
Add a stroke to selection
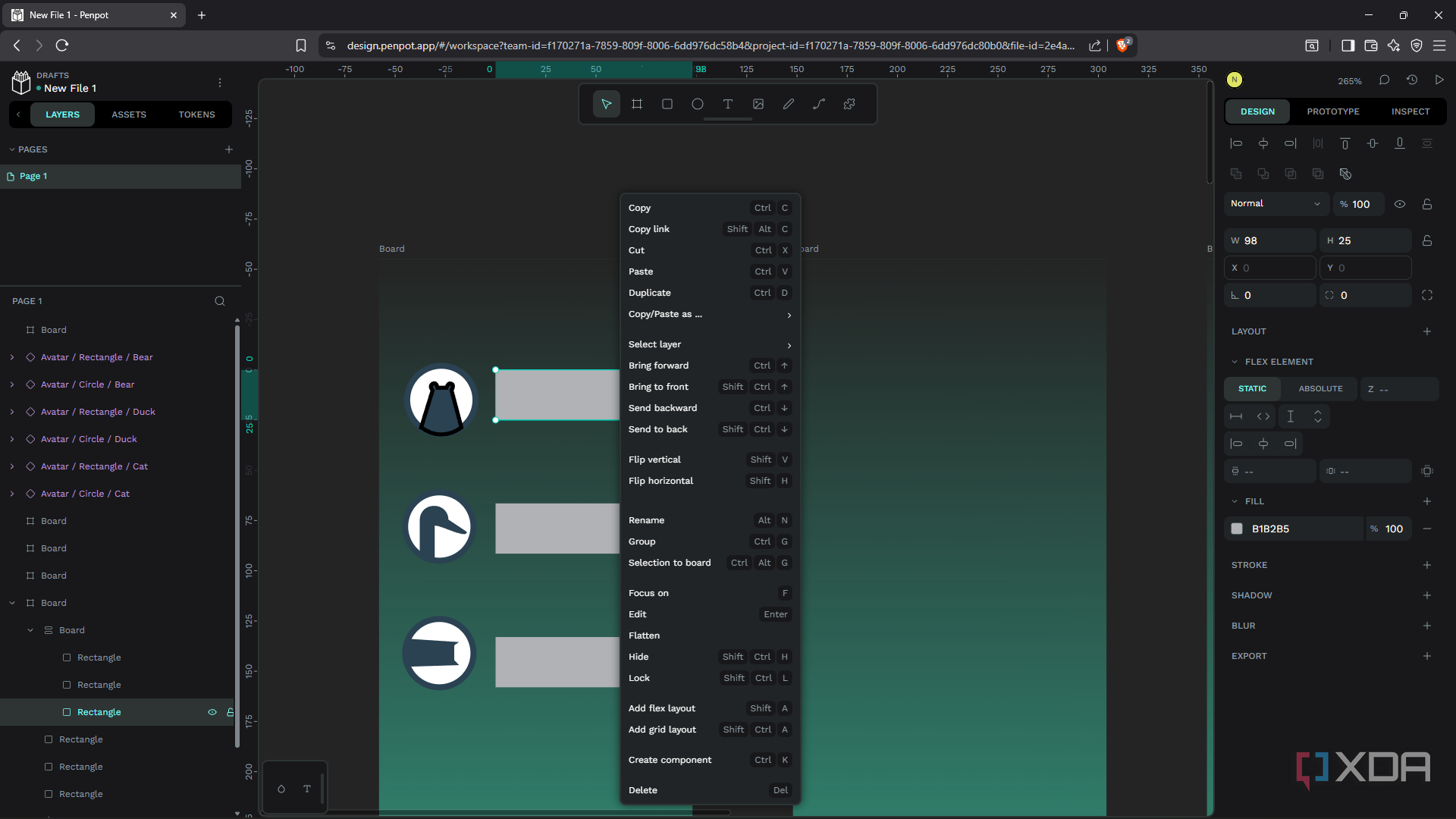click(1427, 565)
